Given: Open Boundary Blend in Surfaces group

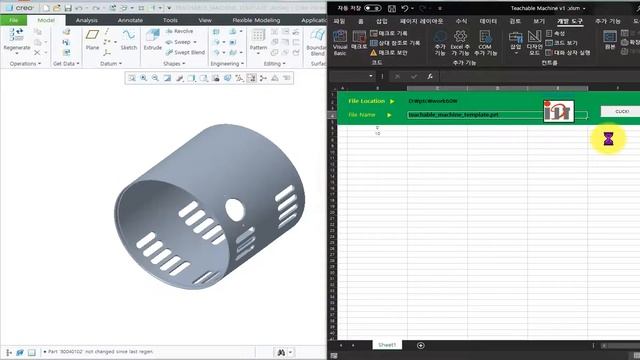Looking at the screenshot, I should 317,42.
